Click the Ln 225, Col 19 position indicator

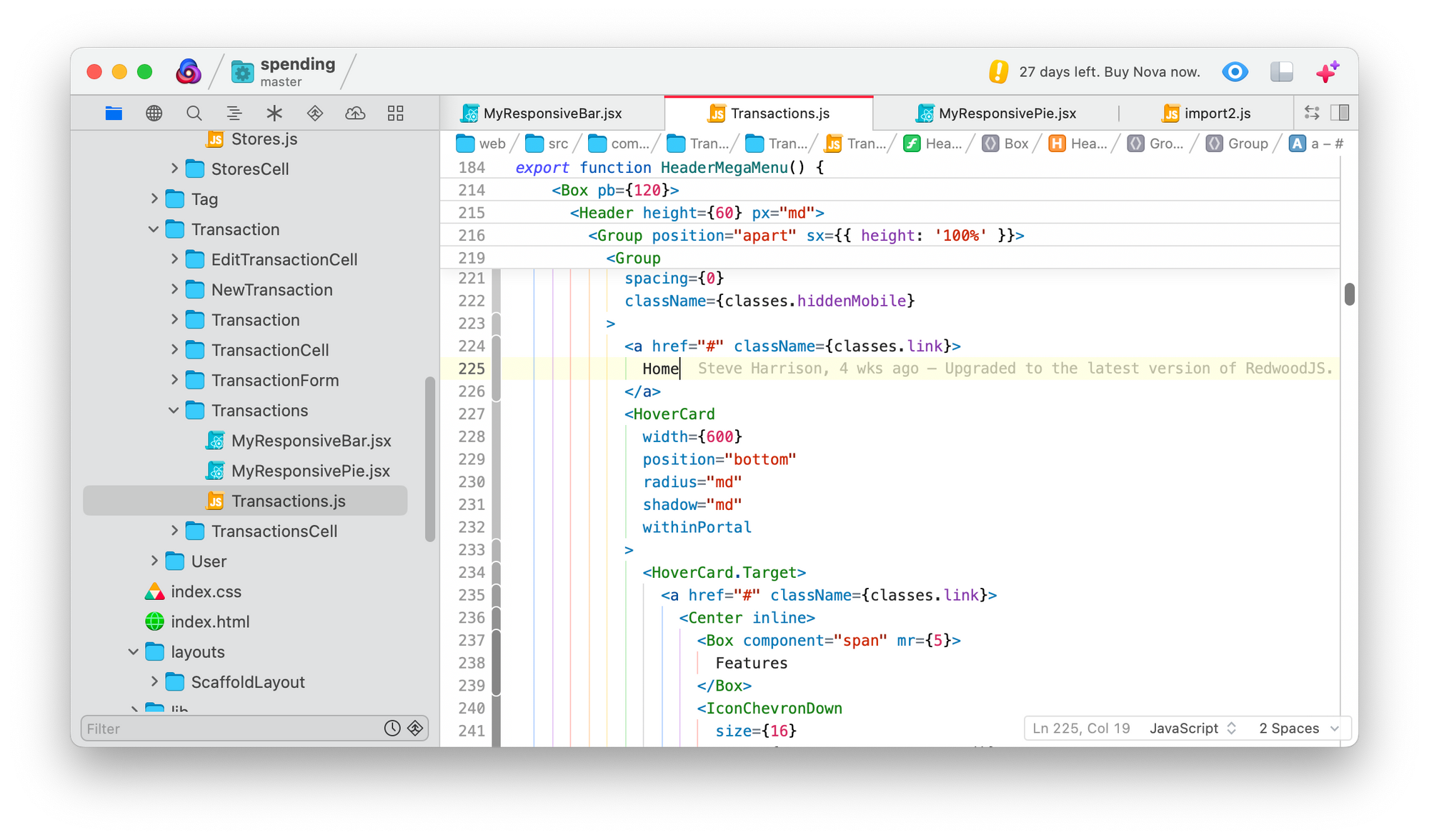point(1081,728)
